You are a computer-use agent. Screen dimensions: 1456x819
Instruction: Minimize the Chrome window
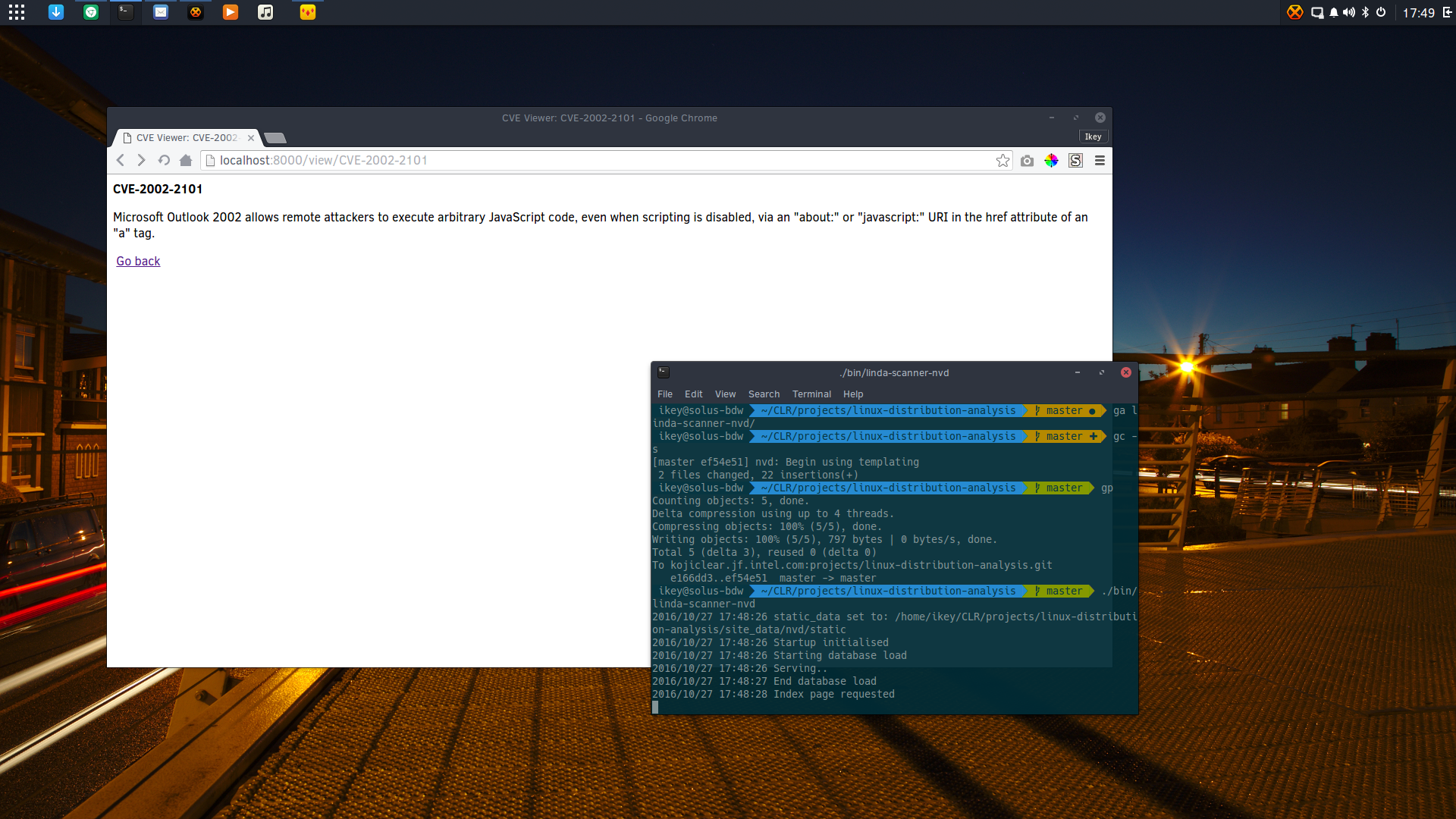[1051, 118]
